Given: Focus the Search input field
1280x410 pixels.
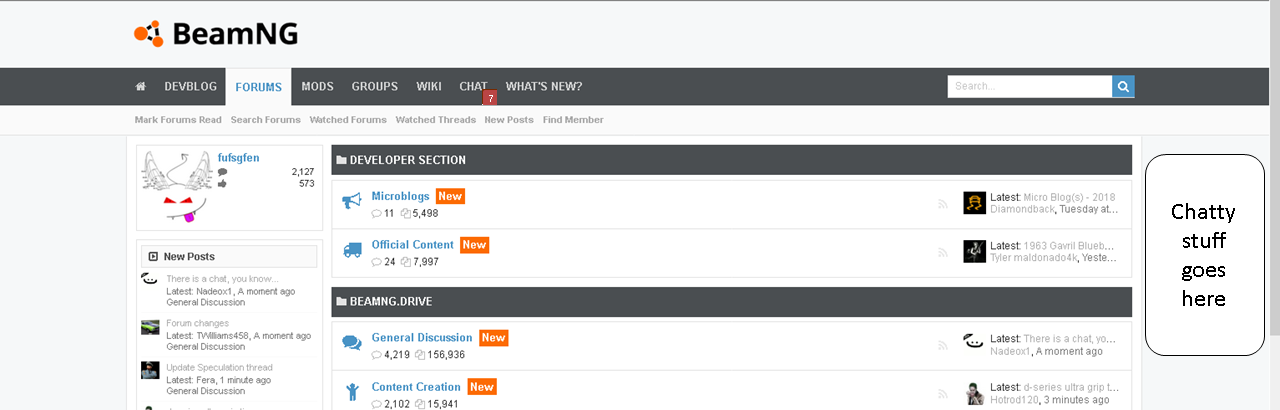Looking at the screenshot, I should (x=1030, y=86).
